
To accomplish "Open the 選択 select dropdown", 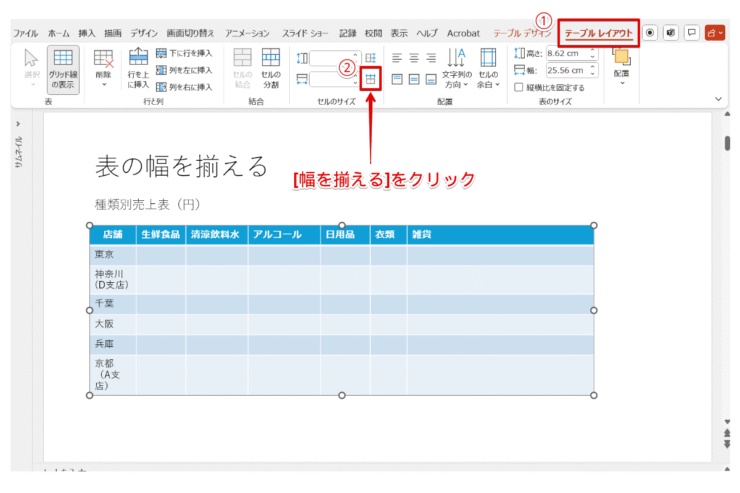I will [32, 69].
